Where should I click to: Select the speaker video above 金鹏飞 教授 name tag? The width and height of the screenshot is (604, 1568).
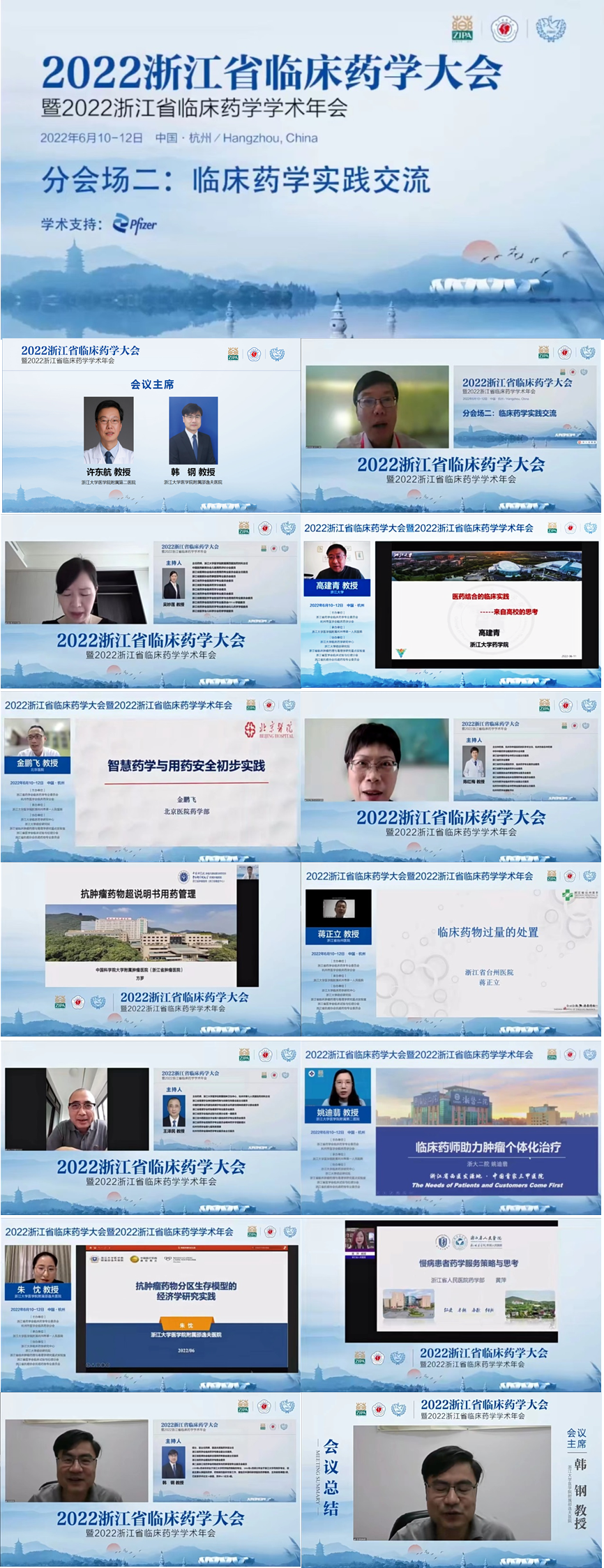(38, 738)
